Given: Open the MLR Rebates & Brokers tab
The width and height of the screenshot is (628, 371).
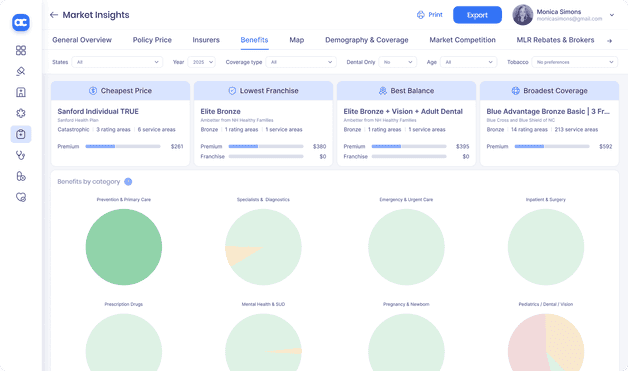Looking at the screenshot, I should [x=556, y=40].
